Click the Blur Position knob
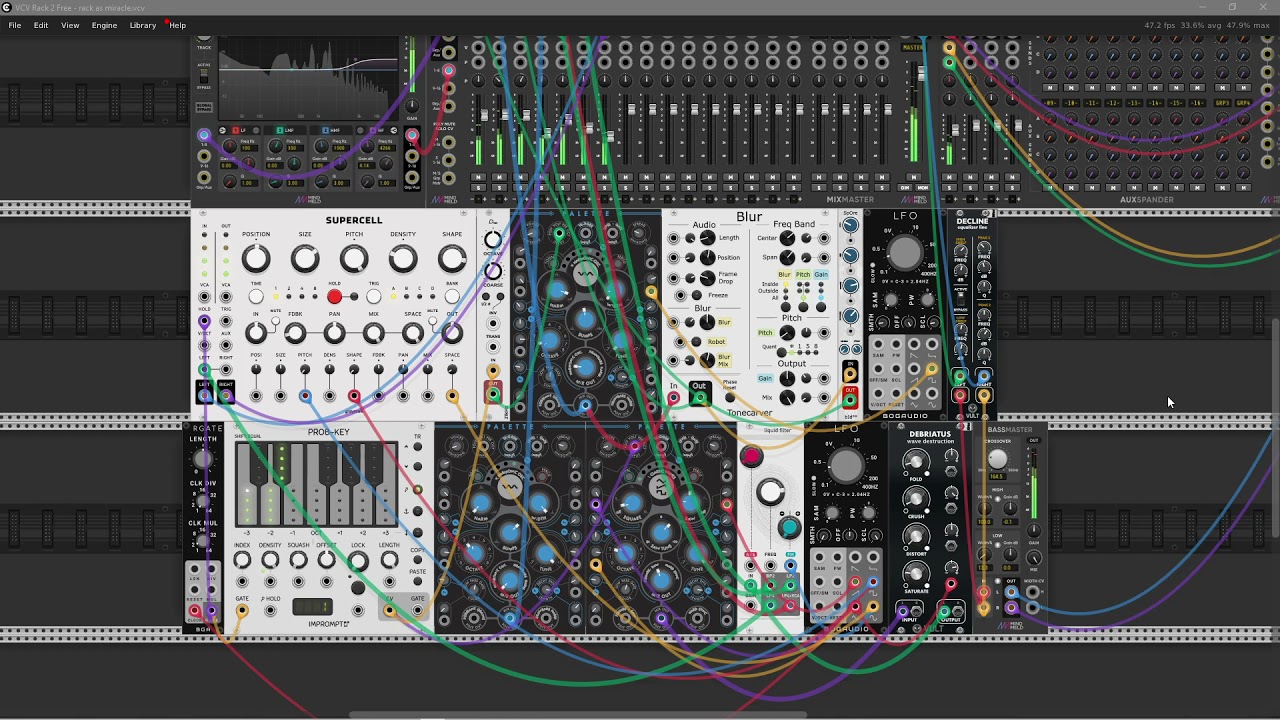The width and height of the screenshot is (1280, 720). 707,257
